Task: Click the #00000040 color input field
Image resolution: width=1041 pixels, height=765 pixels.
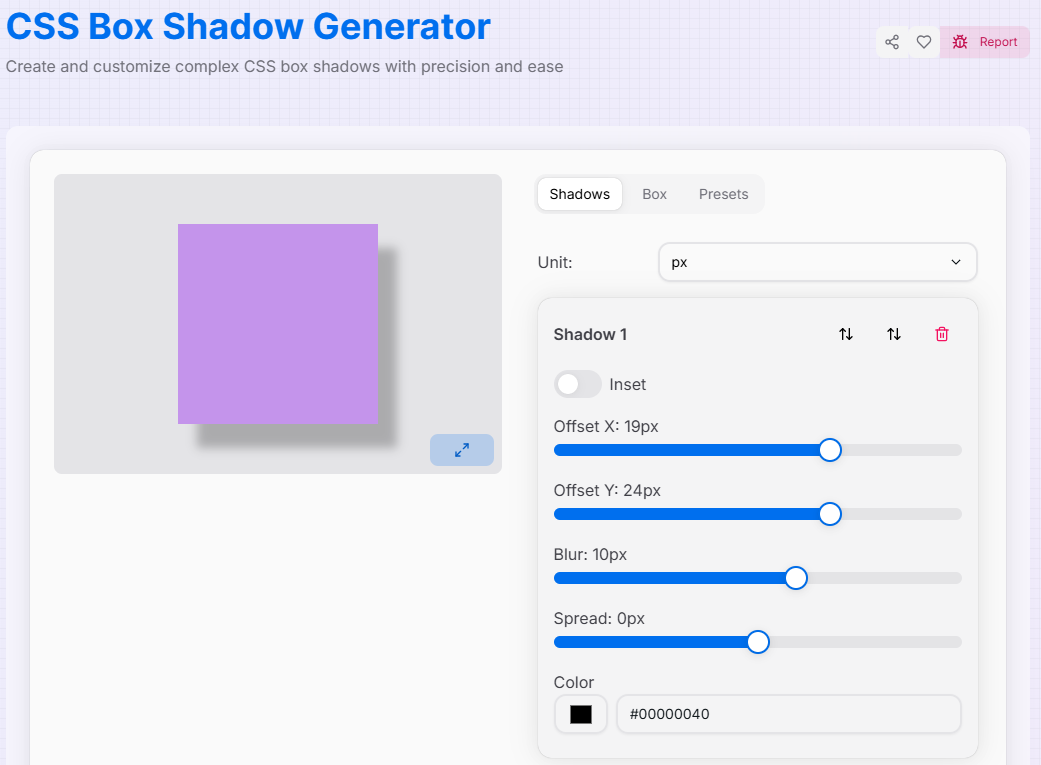Action: pyautogui.click(x=789, y=714)
